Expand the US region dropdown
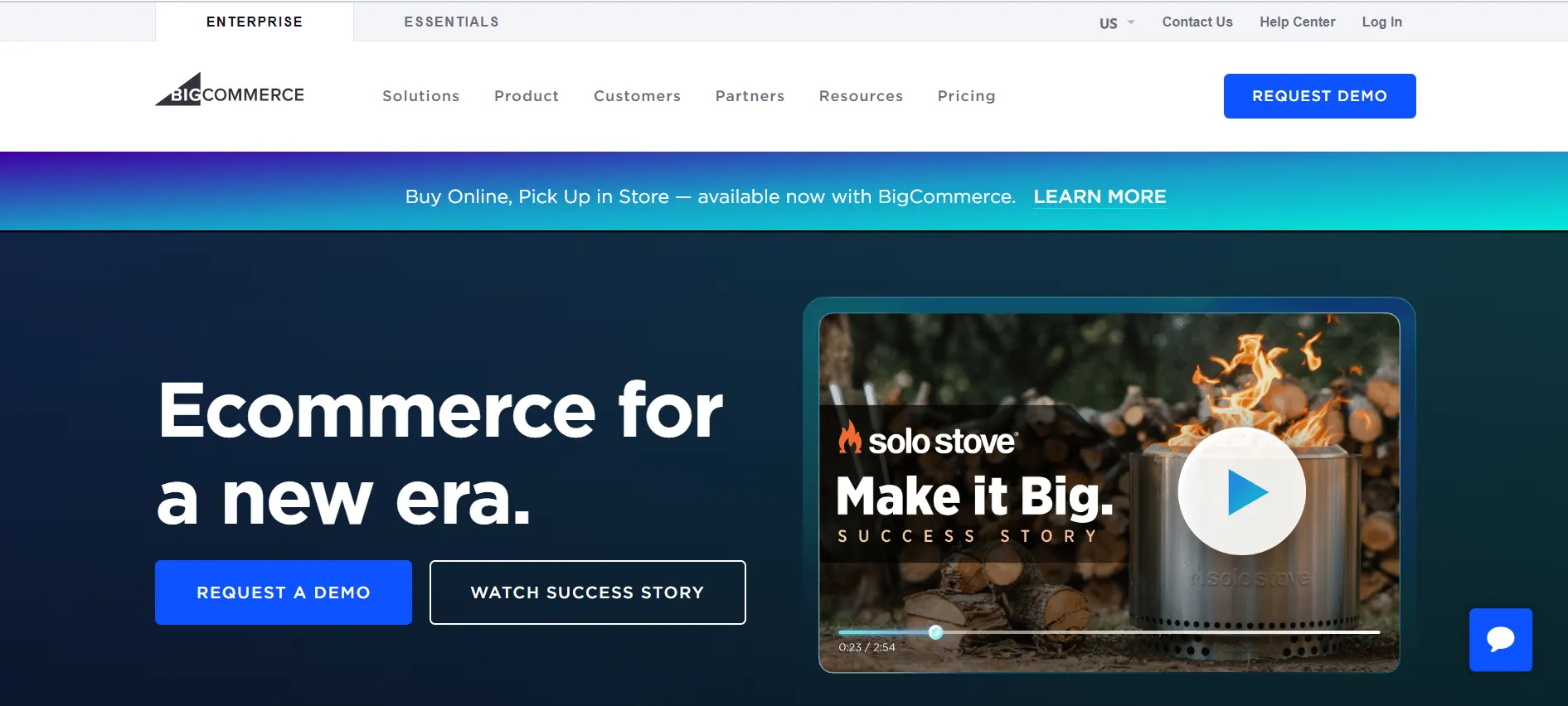 tap(1116, 22)
